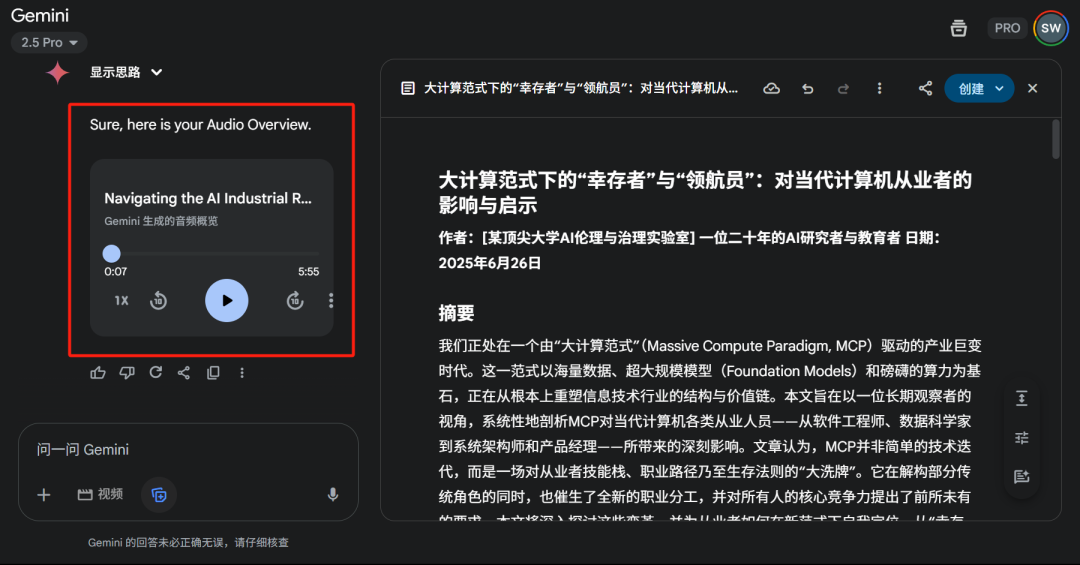Regenerate the Gemini response
Viewport: 1080px width, 565px height.
[x=156, y=372]
